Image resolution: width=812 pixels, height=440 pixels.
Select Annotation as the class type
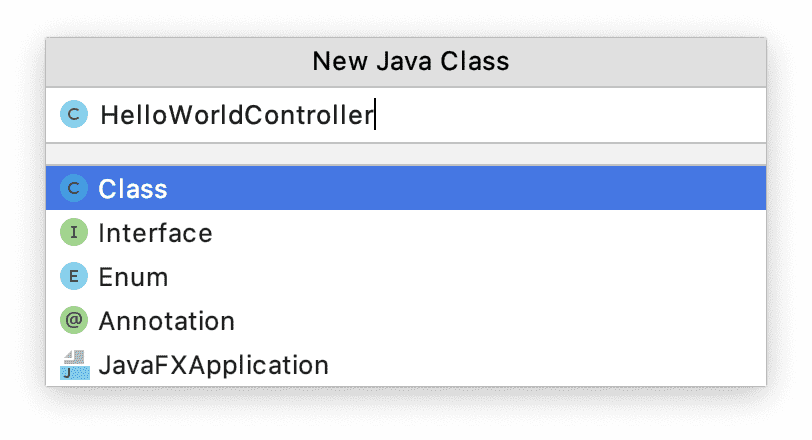(x=166, y=321)
